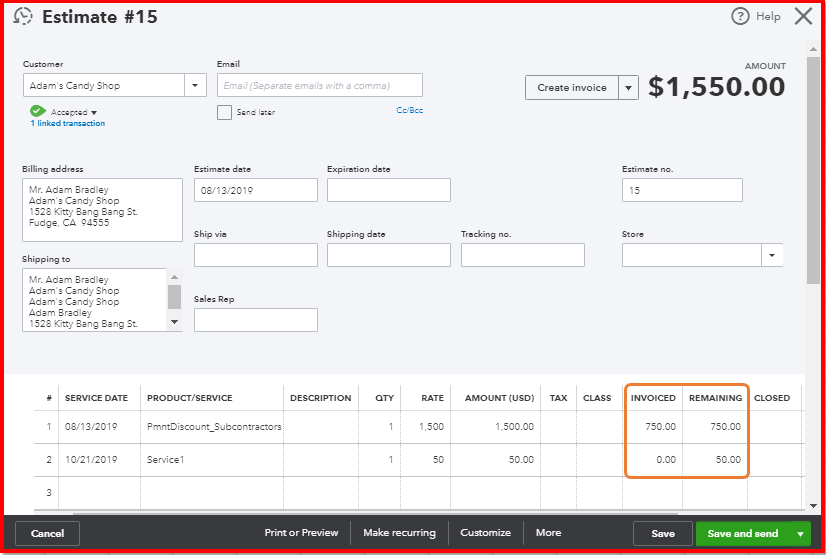The image size is (826, 555).
Task: Click PmntDiscount_Subcontractors product cell
Action: pyautogui.click(x=212, y=427)
